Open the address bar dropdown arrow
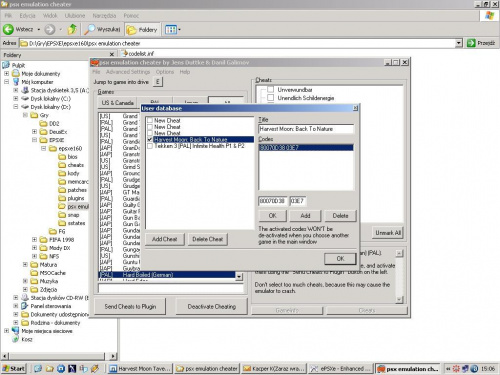500x375 pixels. click(x=459, y=43)
